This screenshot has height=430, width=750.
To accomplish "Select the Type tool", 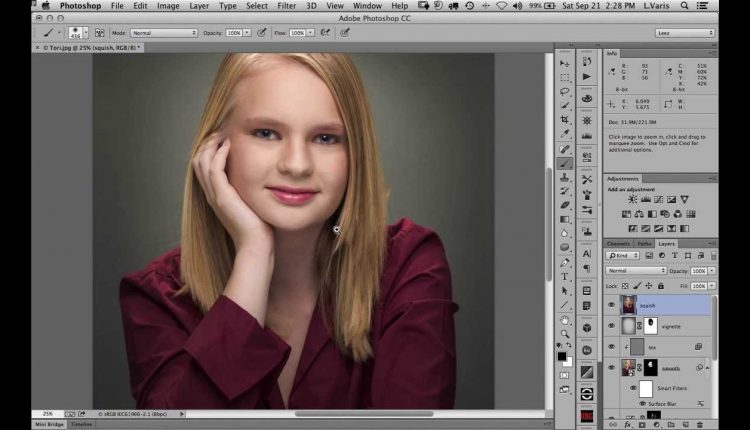I will (565, 276).
